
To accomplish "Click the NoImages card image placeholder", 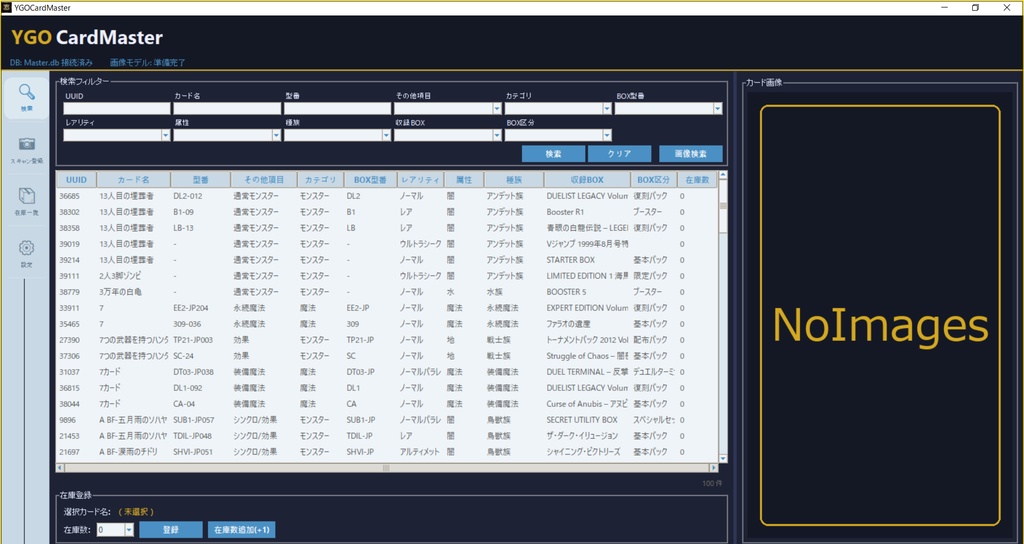I will pos(880,315).
